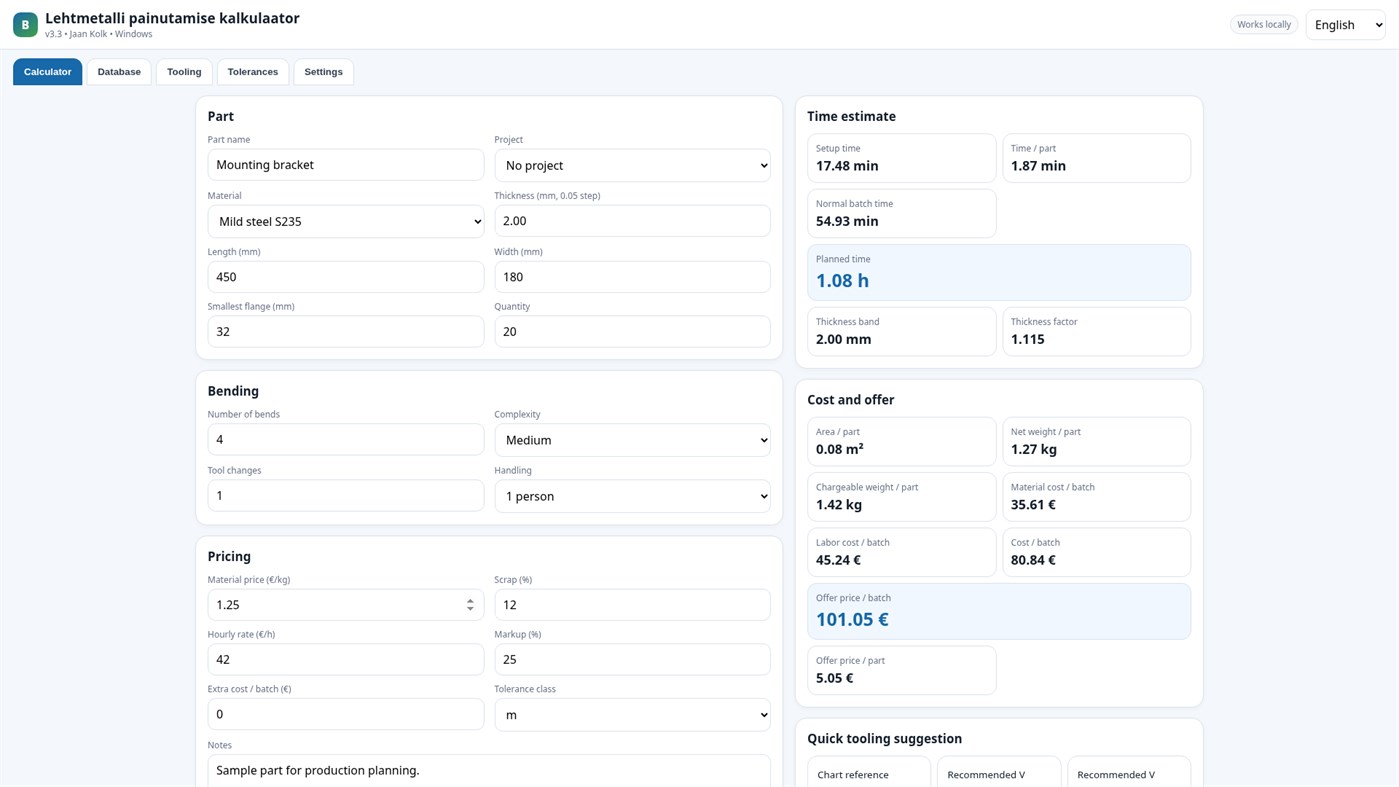Click the Time / part 1.87 min value
This screenshot has width=1399, height=787.
pyautogui.click(x=1038, y=166)
